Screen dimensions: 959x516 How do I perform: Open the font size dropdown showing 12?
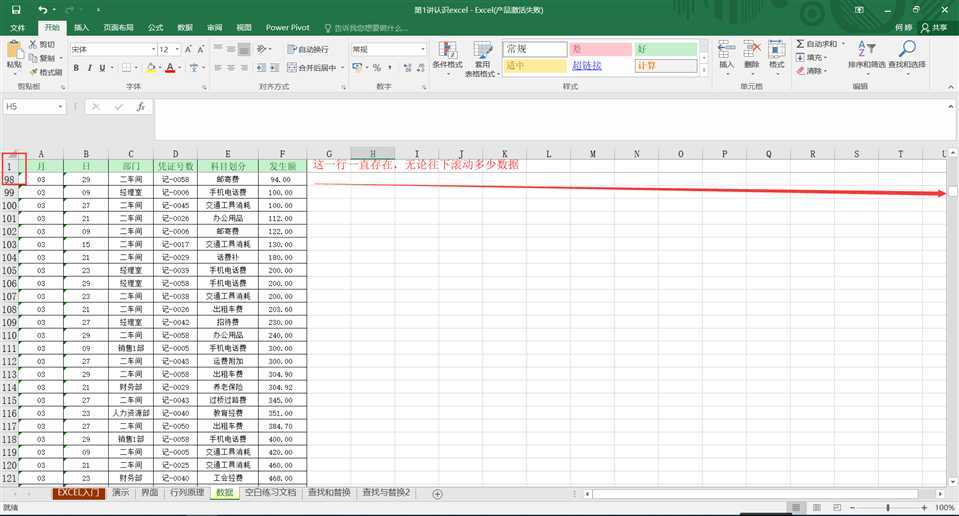click(x=177, y=49)
